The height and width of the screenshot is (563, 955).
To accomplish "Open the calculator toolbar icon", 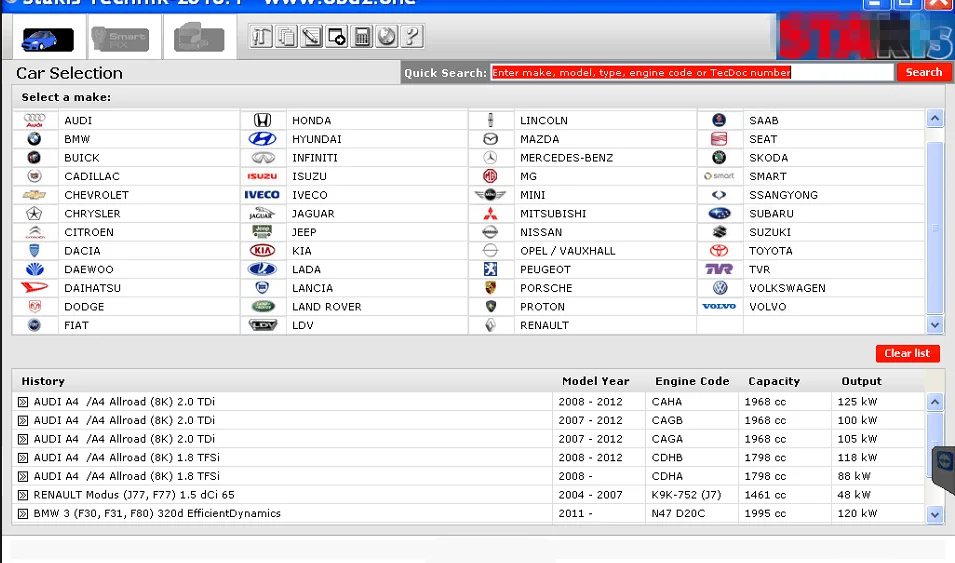I will (362, 37).
